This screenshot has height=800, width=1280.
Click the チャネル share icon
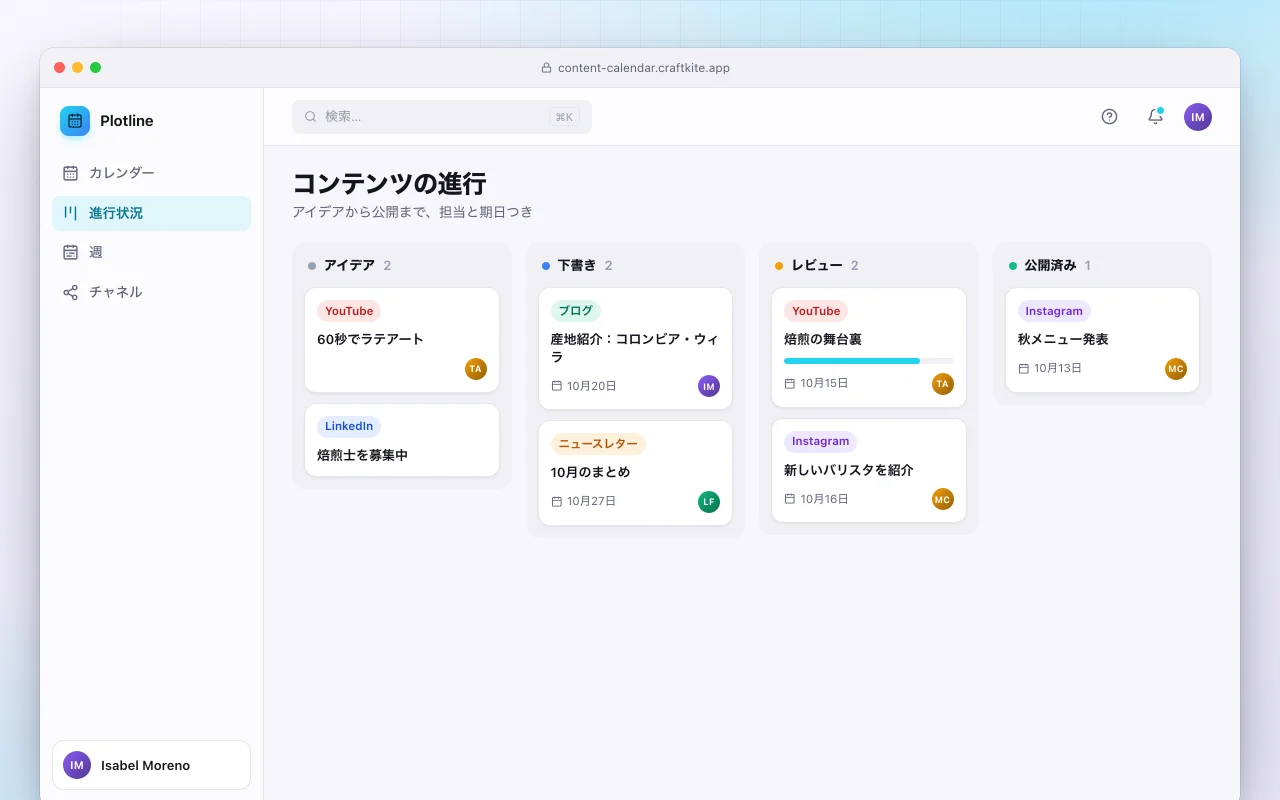(x=70, y=292)
